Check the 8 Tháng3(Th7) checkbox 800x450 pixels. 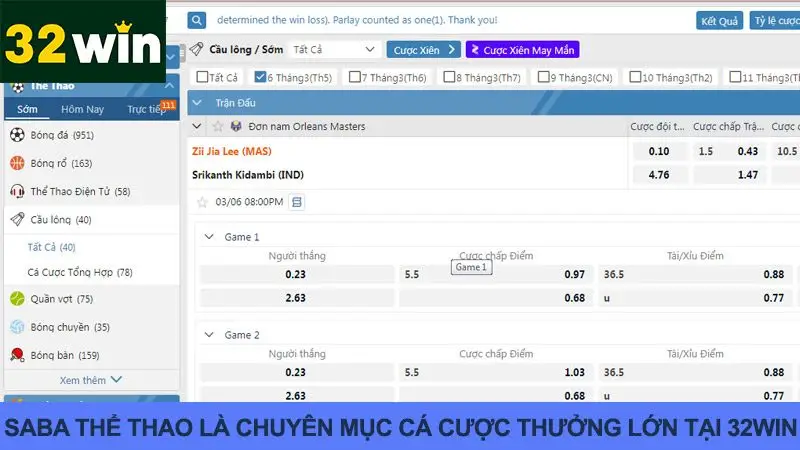(x=449, y=77)
